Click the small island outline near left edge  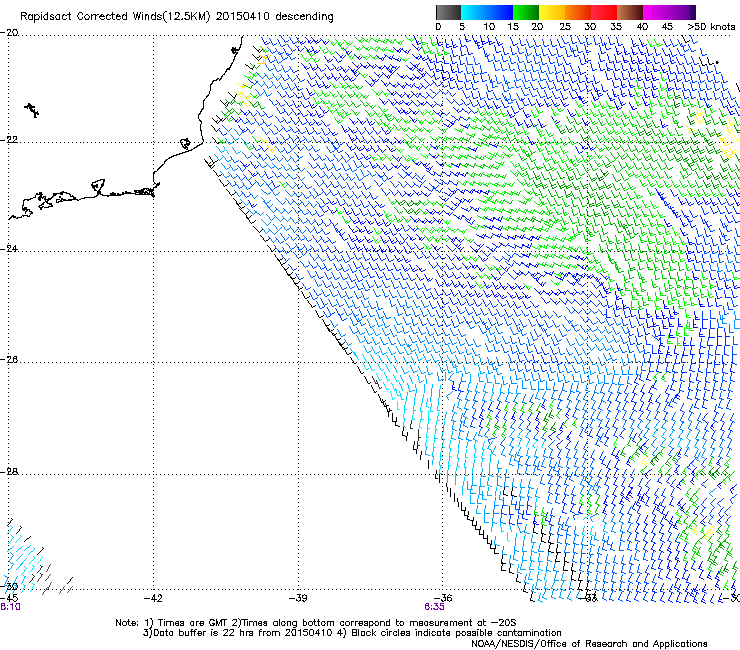[x=32, y=110]
